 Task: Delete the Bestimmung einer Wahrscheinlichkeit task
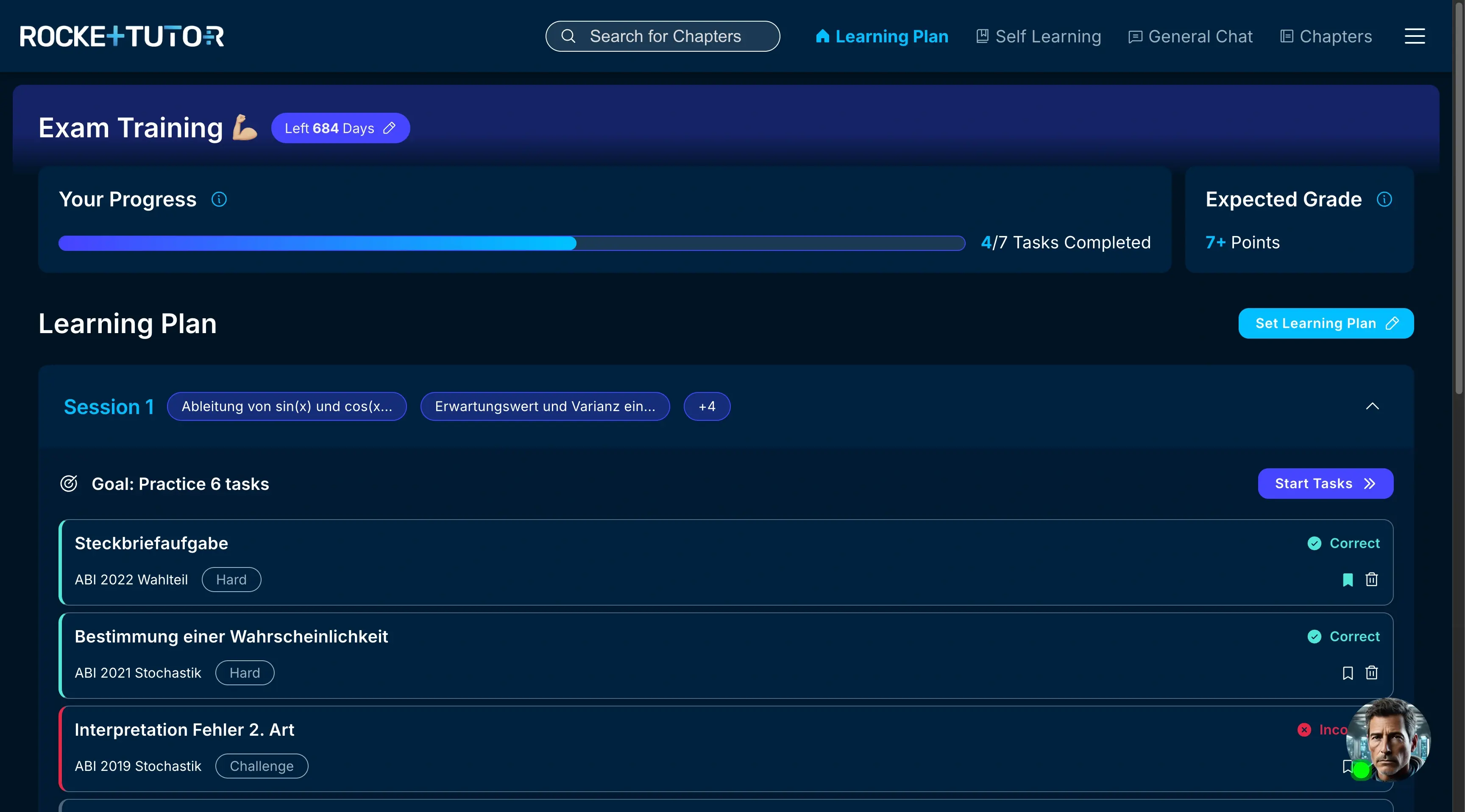point(1372,673)
